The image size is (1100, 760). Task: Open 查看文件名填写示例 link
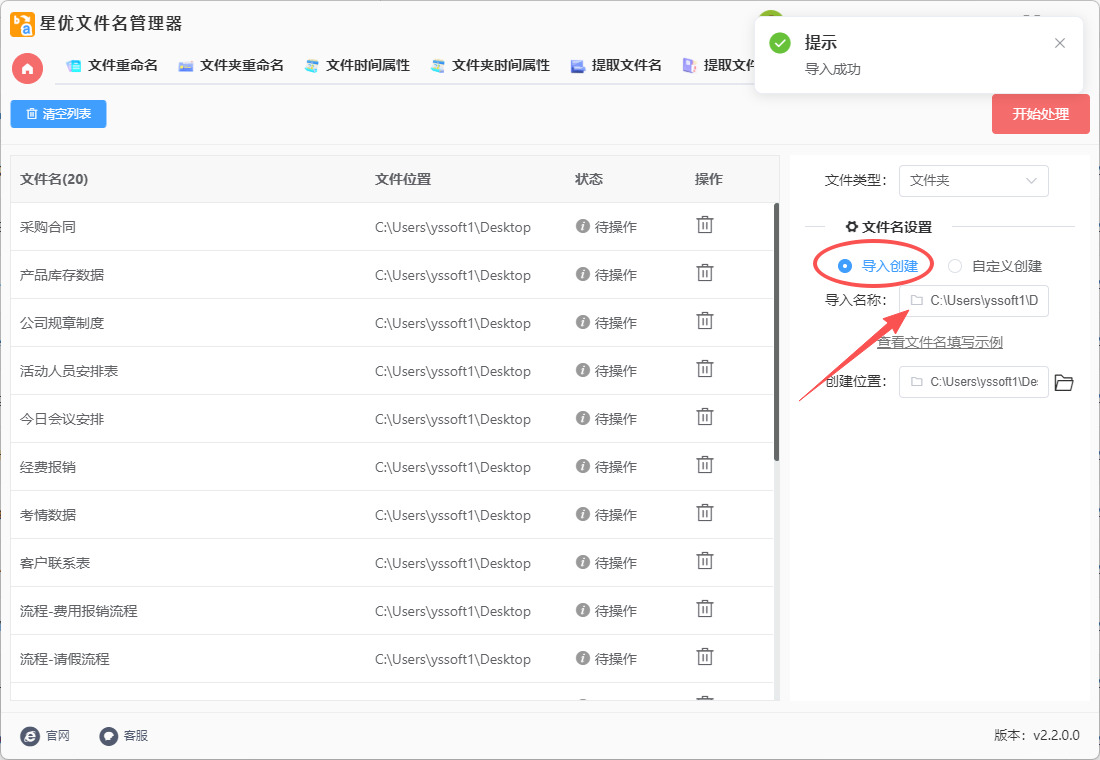[940, 342]
